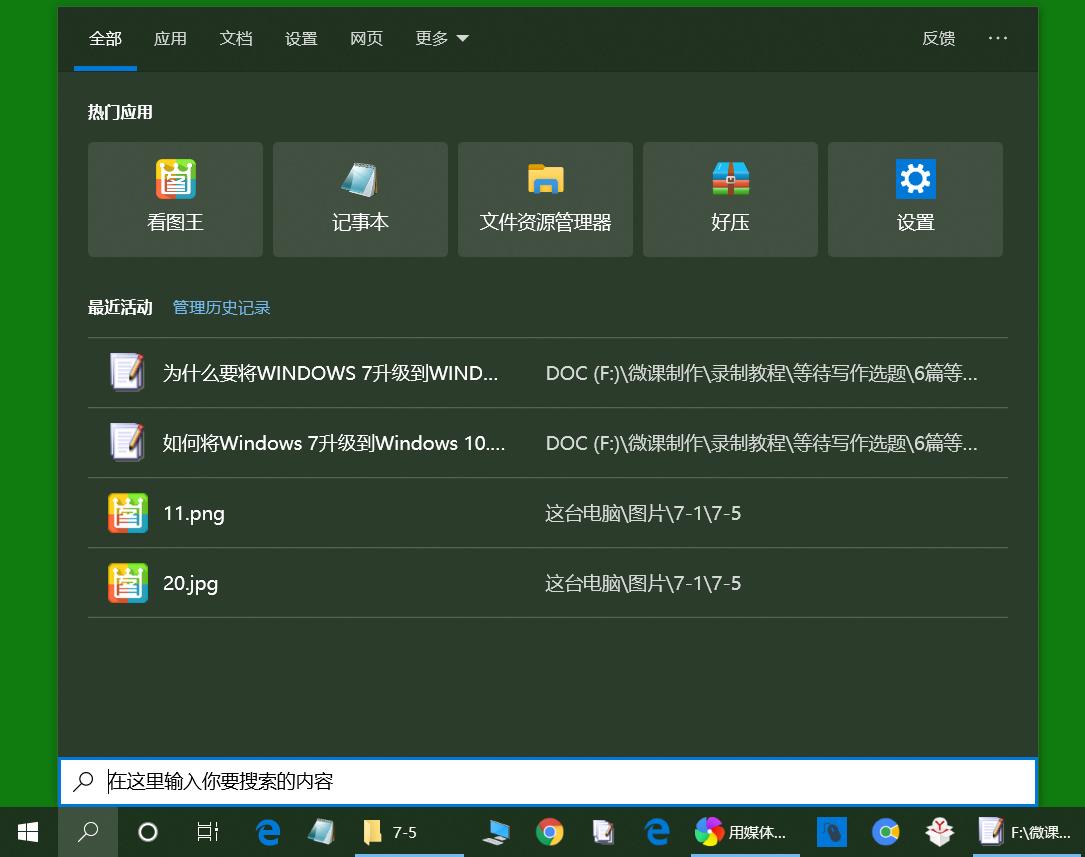This screenshot has width=1085, height=857.
Task: Click the 管理历史记录 link
Action: click(221, 307)
